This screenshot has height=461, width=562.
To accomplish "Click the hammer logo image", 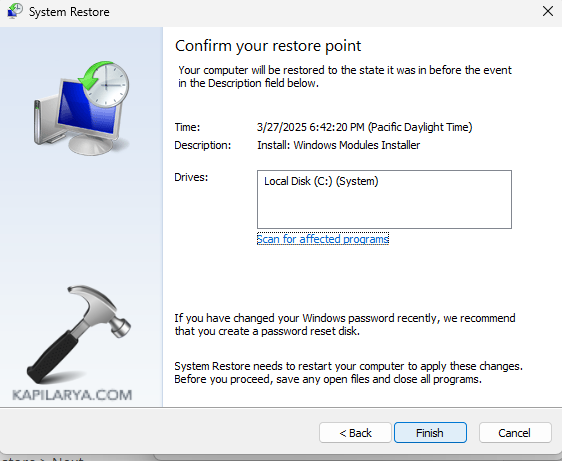I will point(79,333).
